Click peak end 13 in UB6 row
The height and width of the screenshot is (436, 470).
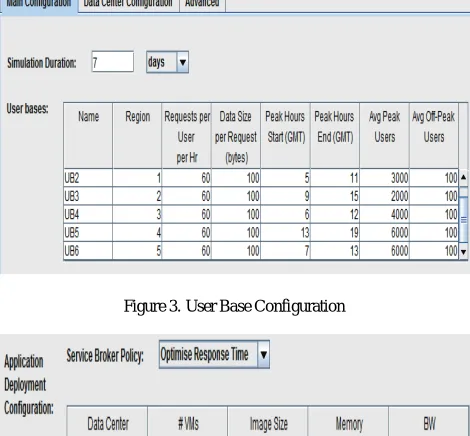pyautogui.click(x=335, y=251)
